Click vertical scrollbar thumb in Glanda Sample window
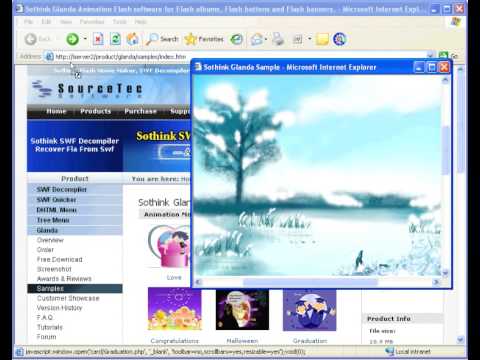 click(x=445, y=150)
